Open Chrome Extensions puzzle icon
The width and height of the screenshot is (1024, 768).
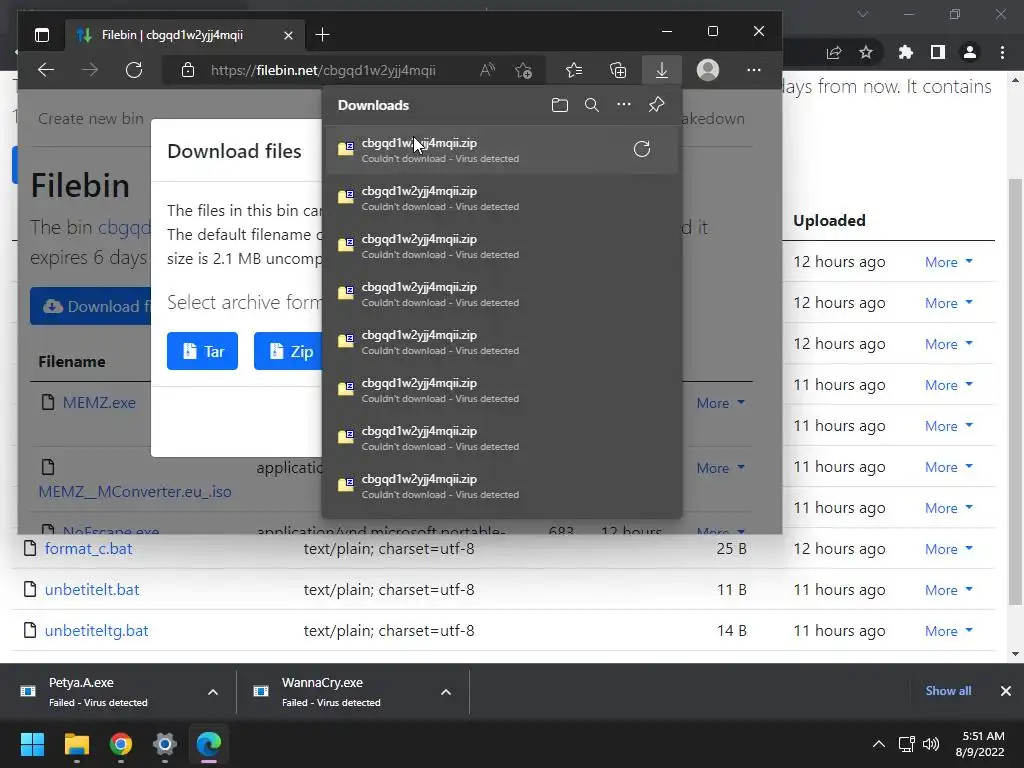click(906, 52)
